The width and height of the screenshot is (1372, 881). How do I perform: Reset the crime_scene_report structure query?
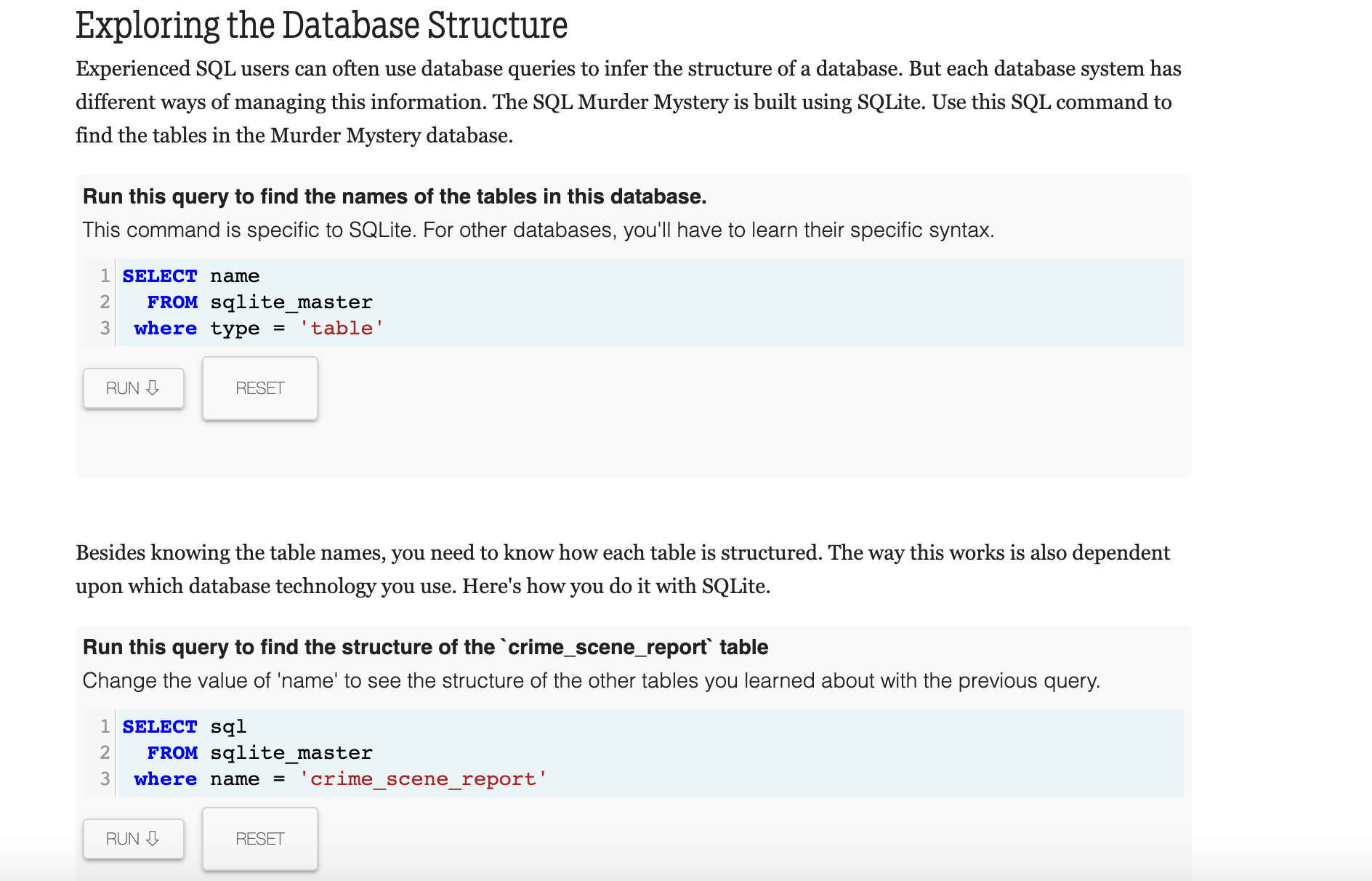[259, 839]
